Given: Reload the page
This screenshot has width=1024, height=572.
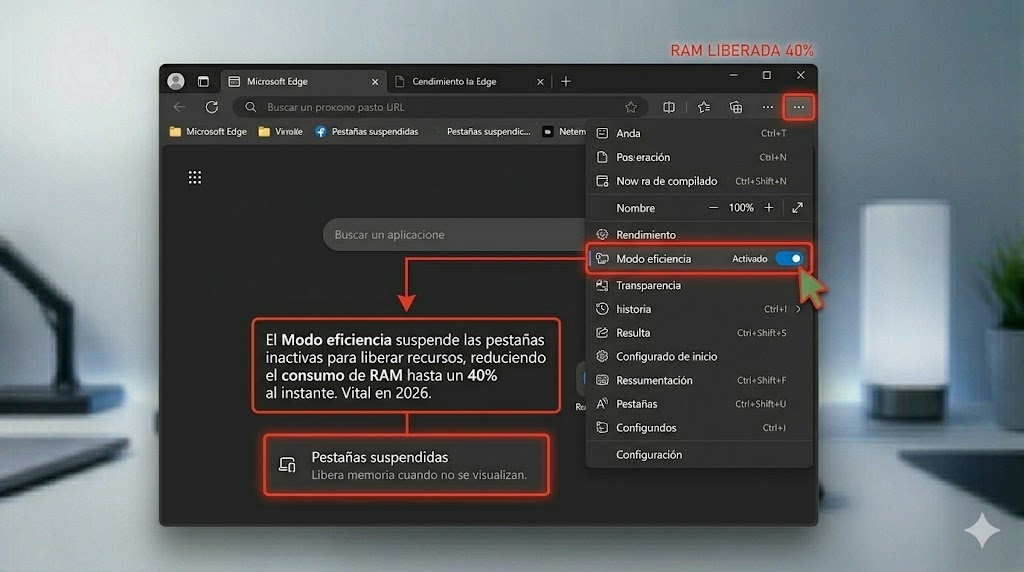Looking at the screenshot, I should tap(212, 107).
